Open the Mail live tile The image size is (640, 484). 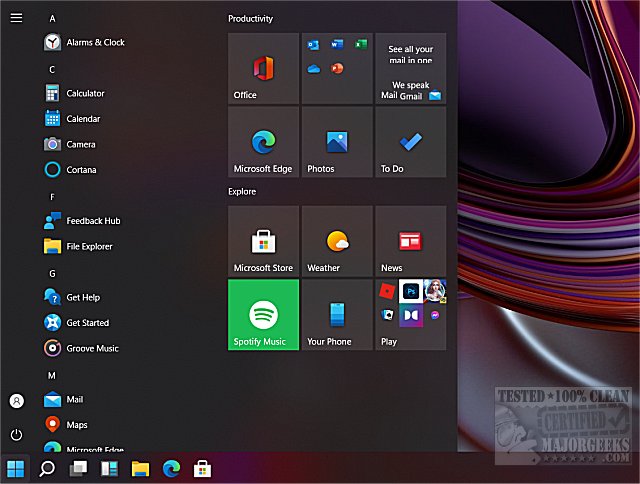pyautogui.click(x=410, y=68)
